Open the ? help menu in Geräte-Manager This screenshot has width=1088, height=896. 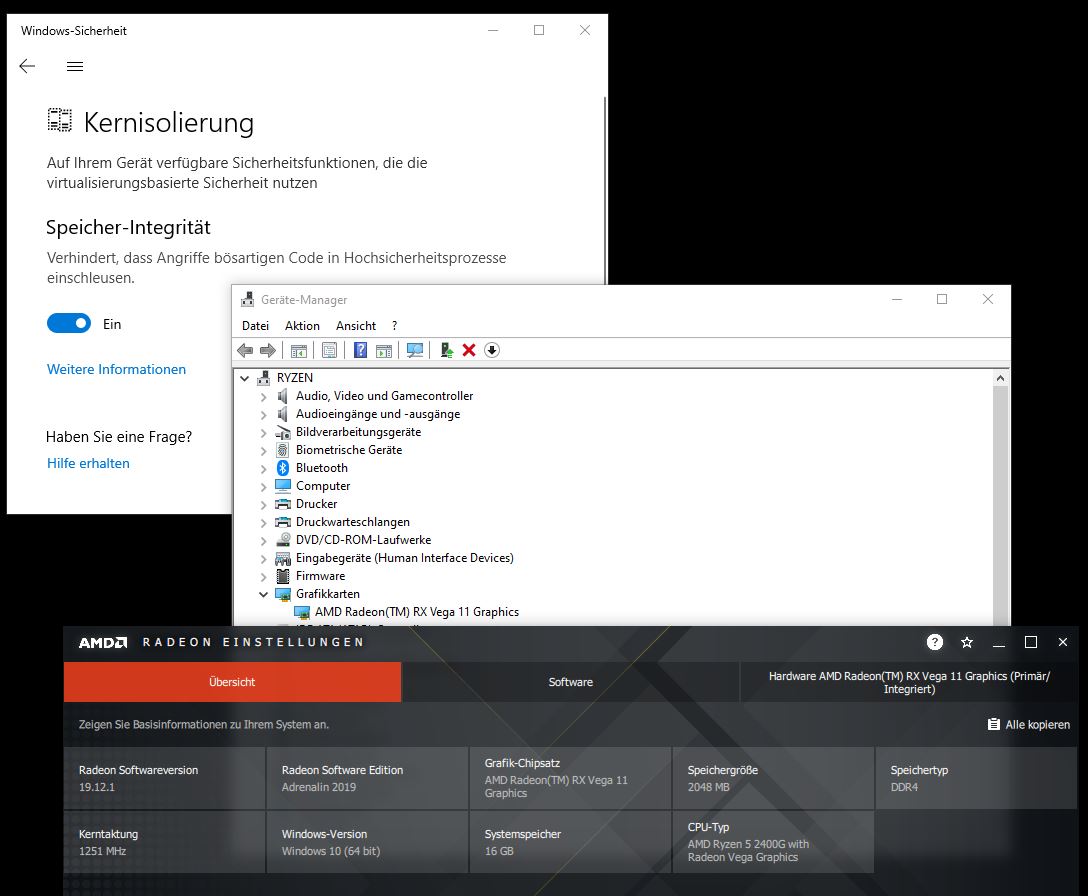[395, 326]
